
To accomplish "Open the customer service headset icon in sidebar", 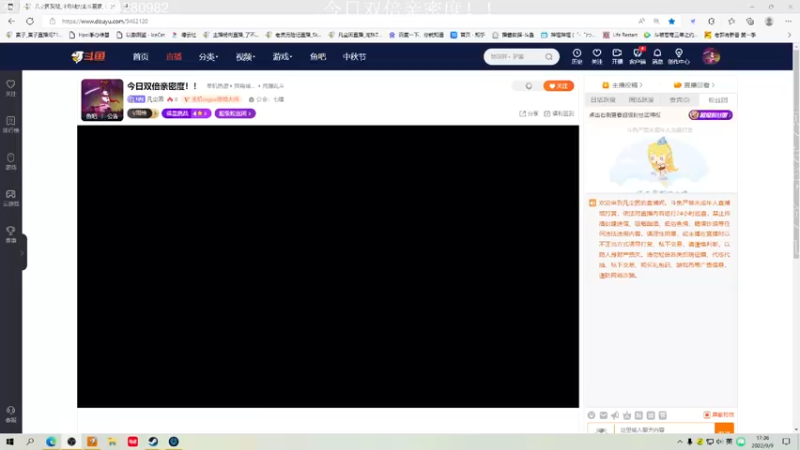I will pos(11,414).
